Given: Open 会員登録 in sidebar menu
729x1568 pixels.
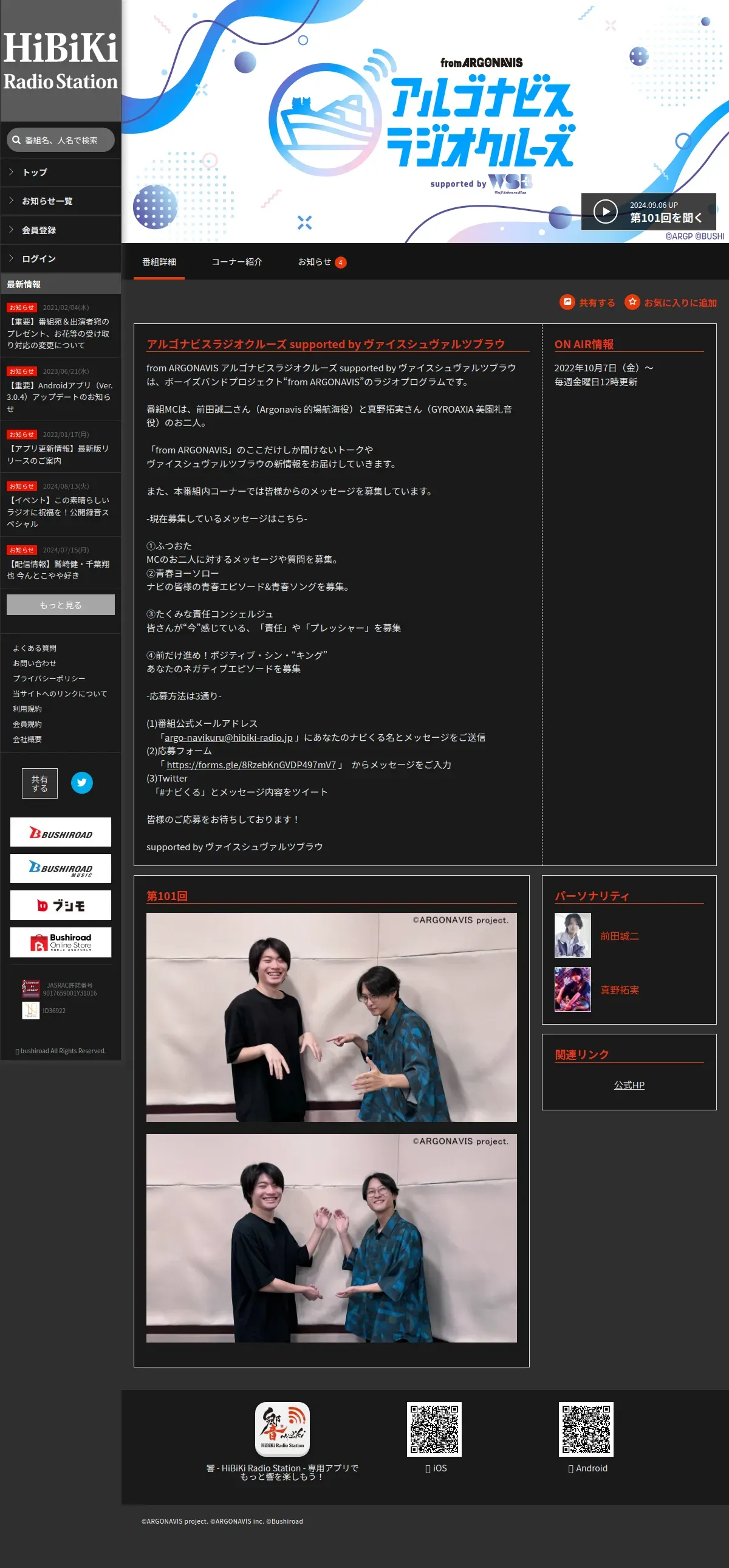Looking at the screenshot, I should point(60,231).
